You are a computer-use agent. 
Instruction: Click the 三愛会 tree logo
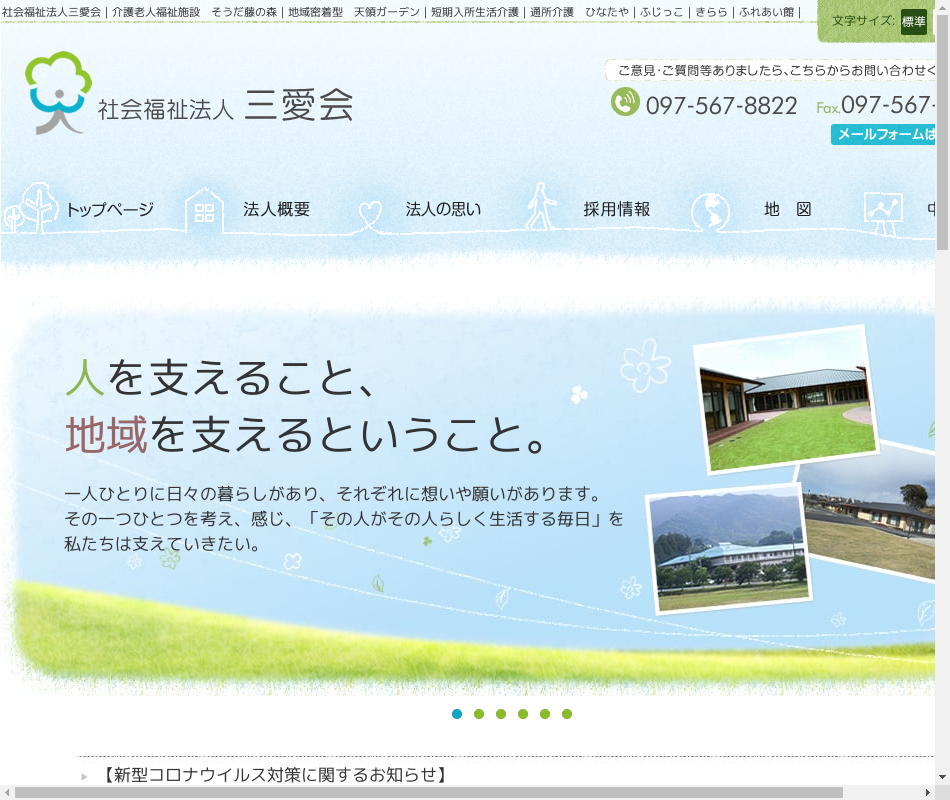click(58, 92)
